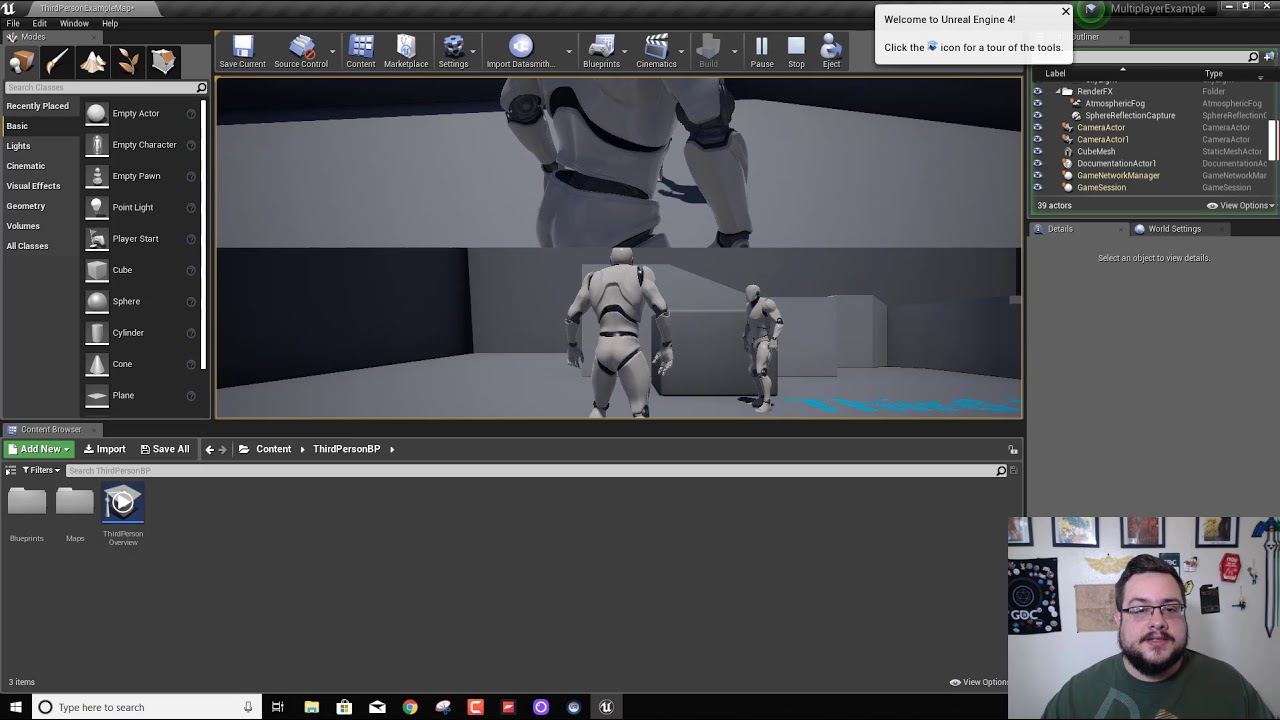Image resolution: width=1280 pixels, height=720 pixels.
Task: Open the Content toolbar button
Action: [361, 52]
